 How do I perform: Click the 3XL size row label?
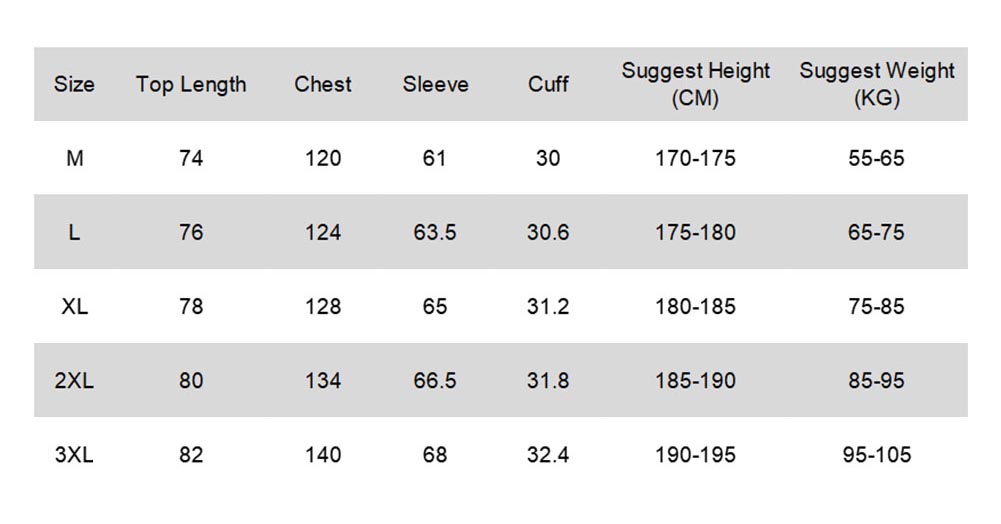click(74, 455)
